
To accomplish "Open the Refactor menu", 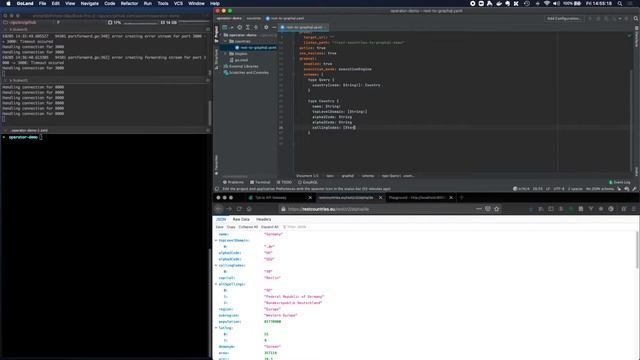I will (129, 3).
